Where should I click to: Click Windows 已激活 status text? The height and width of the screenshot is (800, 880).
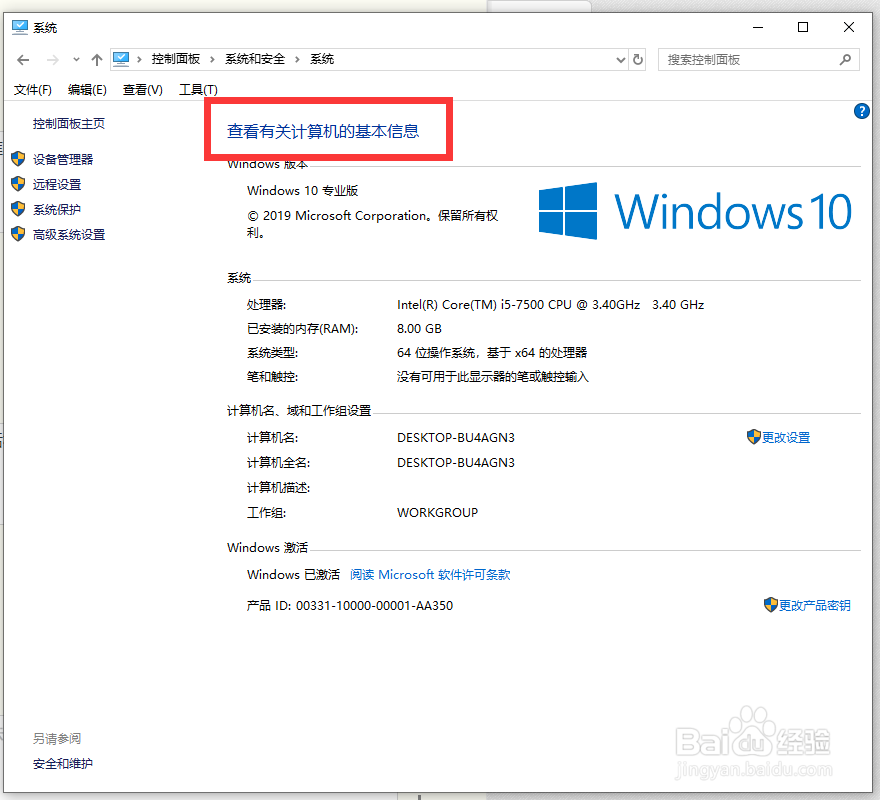pos(293,574)
